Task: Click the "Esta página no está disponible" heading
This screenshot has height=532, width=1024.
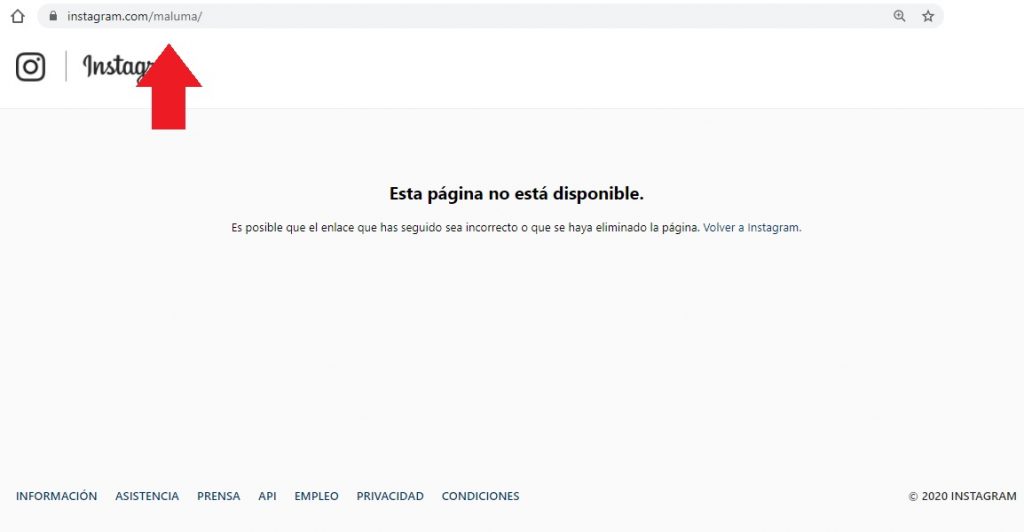Action: point(516,194)
